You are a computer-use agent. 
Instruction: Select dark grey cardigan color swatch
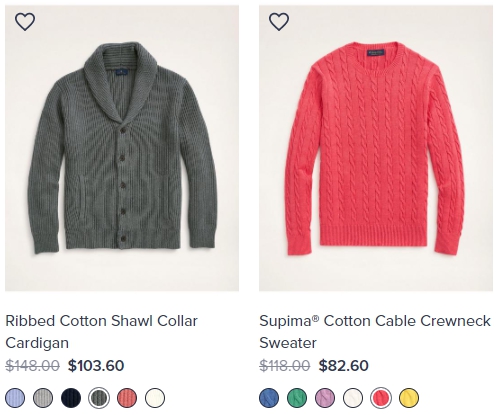pyautogui.click(x=99, y=398)
